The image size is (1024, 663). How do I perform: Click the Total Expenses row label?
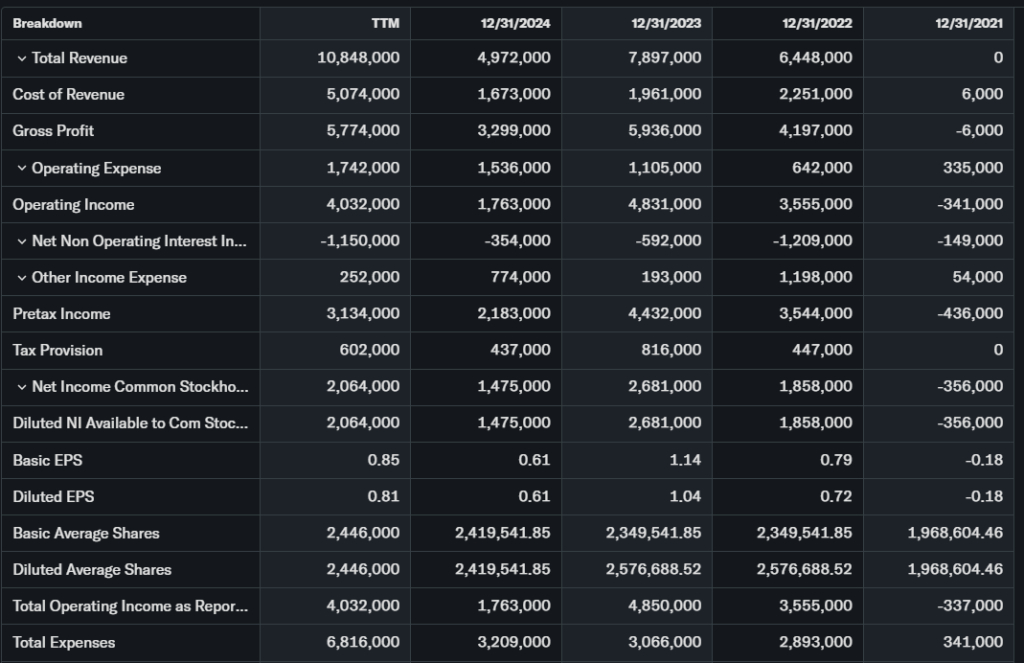point(64,643)
